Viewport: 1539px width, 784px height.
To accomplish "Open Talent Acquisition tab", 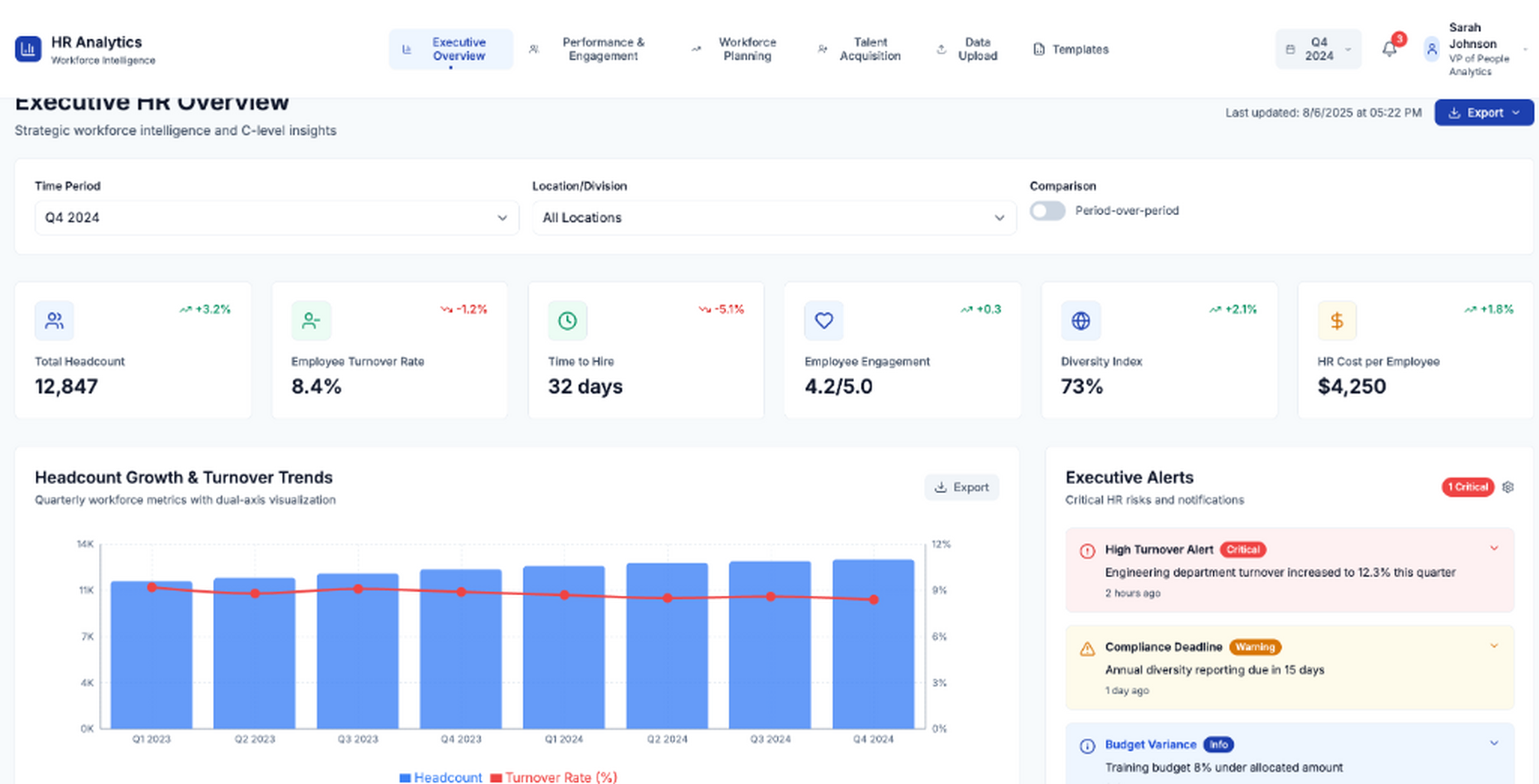I will [x=859, y=49].
